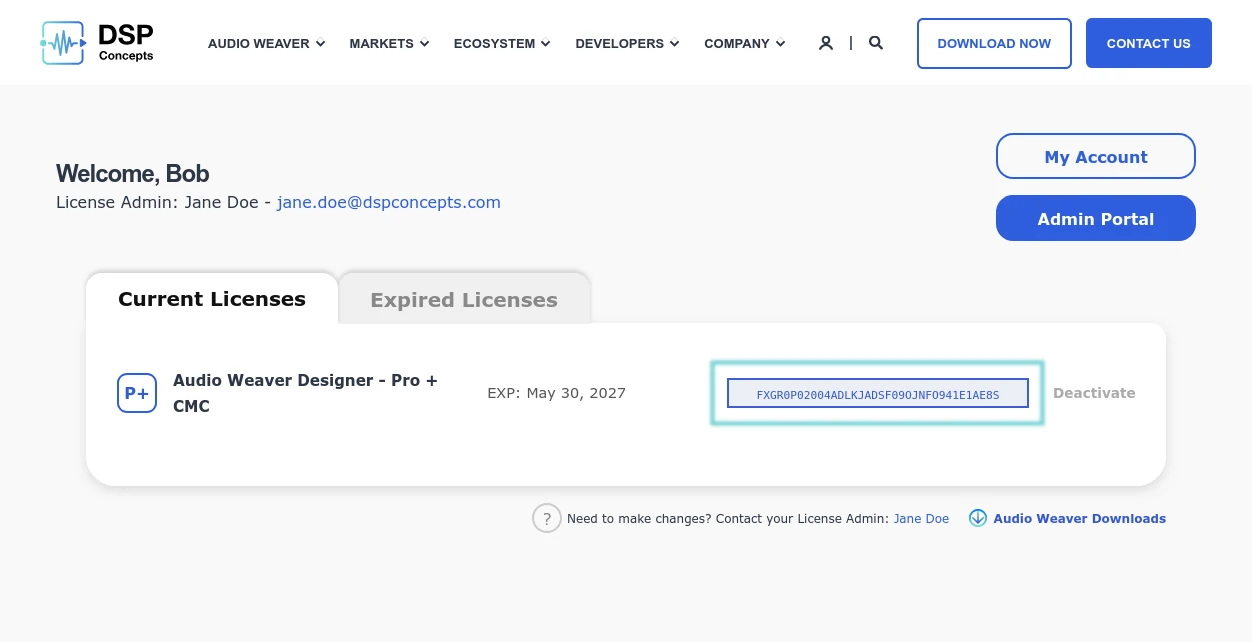This screenshot has width=1252, height=642.
Task: Click the Download Now button
Action: click(x=994, y=43)
